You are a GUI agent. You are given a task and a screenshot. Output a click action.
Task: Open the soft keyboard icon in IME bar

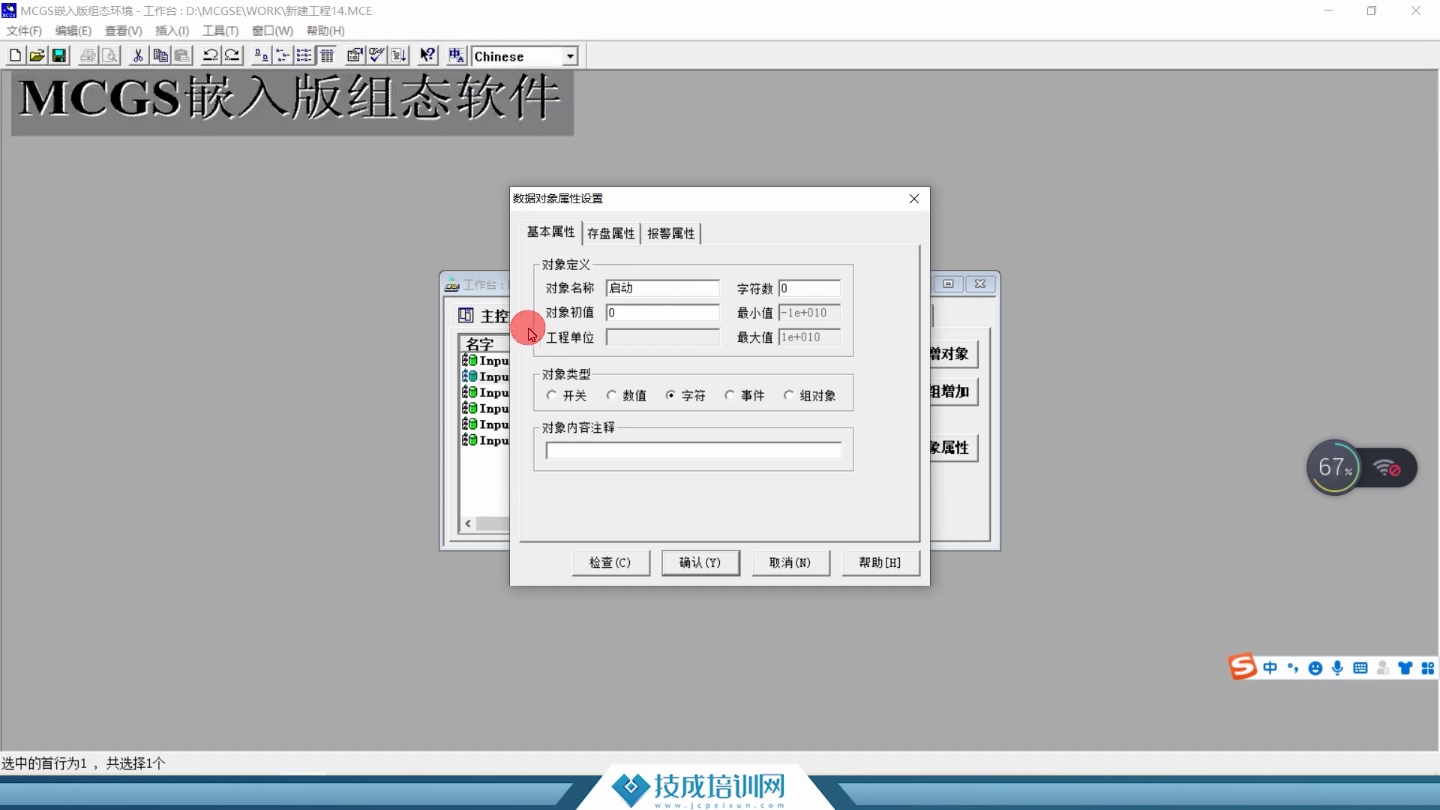pyautogui.click(x=1360, y=668)
